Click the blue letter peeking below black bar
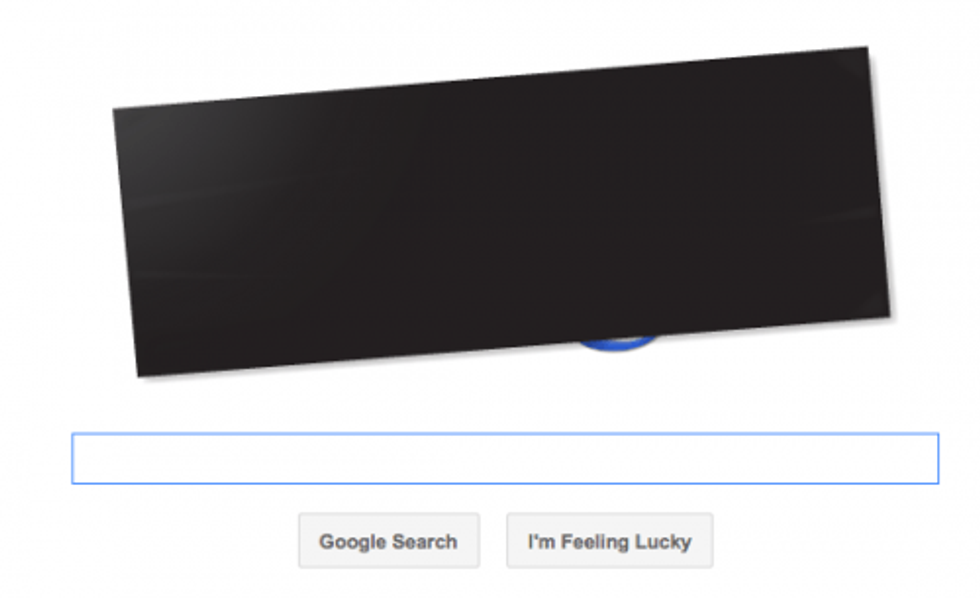Viewport: 980px width, 598px height. 617,343
